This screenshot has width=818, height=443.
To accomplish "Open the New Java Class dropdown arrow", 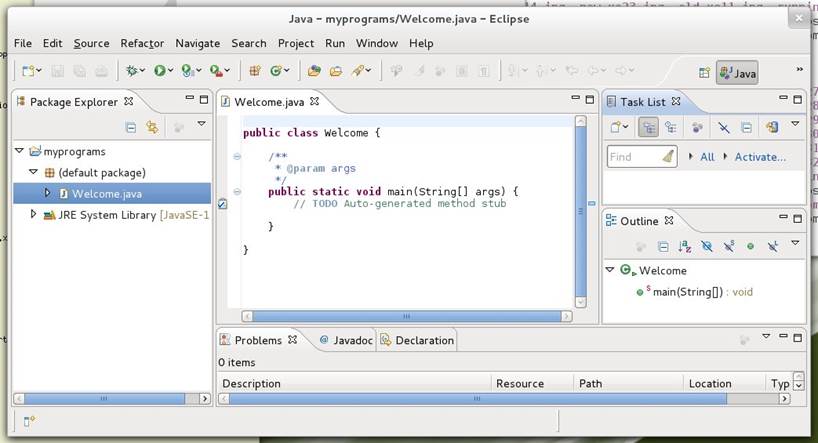I will tap(286, 70).
